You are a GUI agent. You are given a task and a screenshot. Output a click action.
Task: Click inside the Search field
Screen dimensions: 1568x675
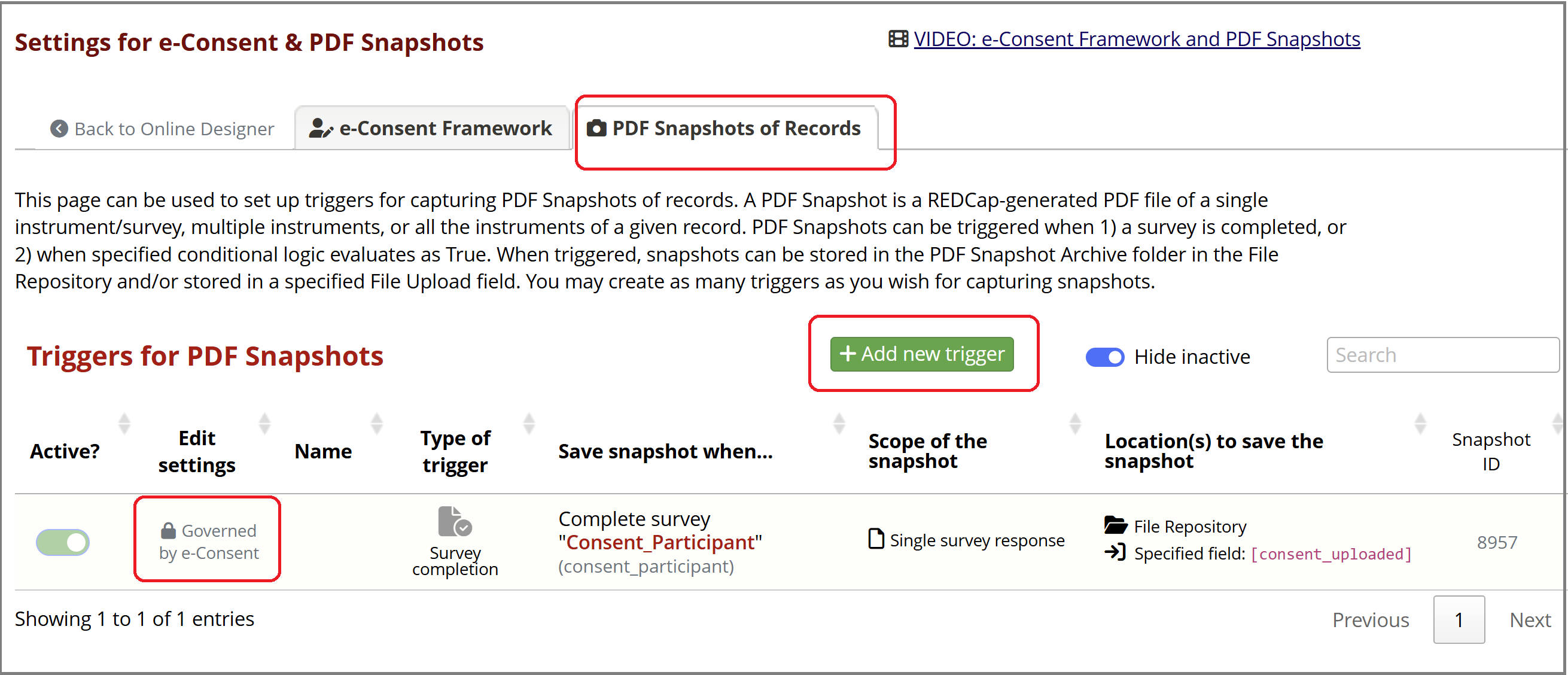click(1442, 355)
